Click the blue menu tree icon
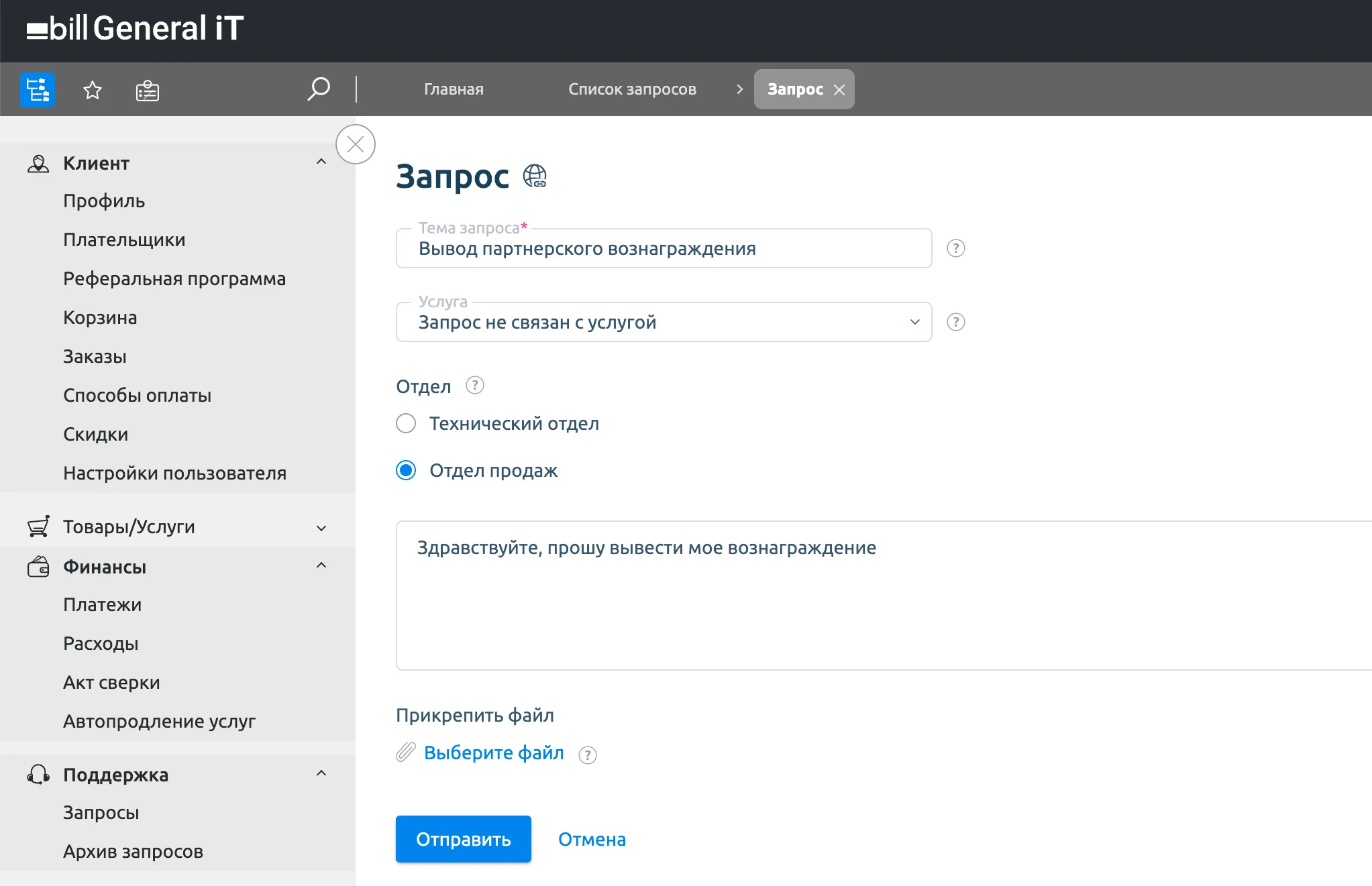This screenshot has height=886, width=1372. coord(38,89)
